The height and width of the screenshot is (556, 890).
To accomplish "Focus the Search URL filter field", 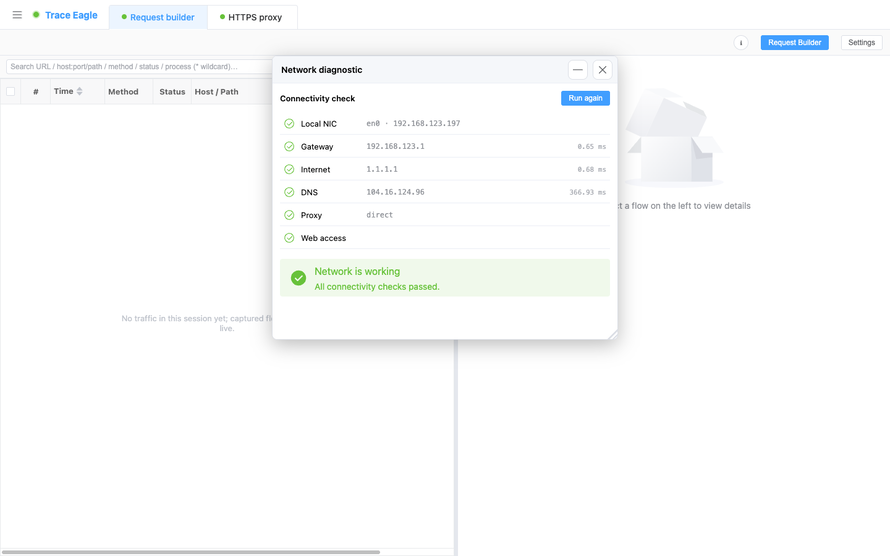I will tap(139, 66).
